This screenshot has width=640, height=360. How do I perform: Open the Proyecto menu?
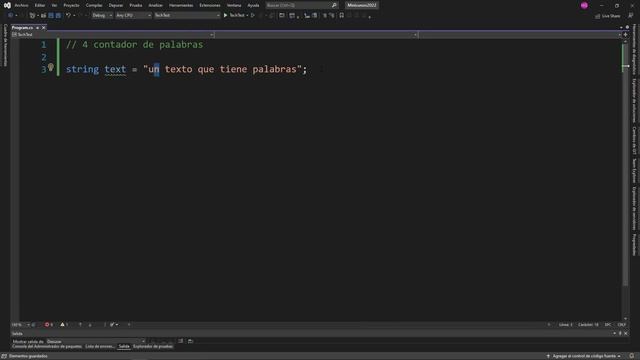[71, 5]
